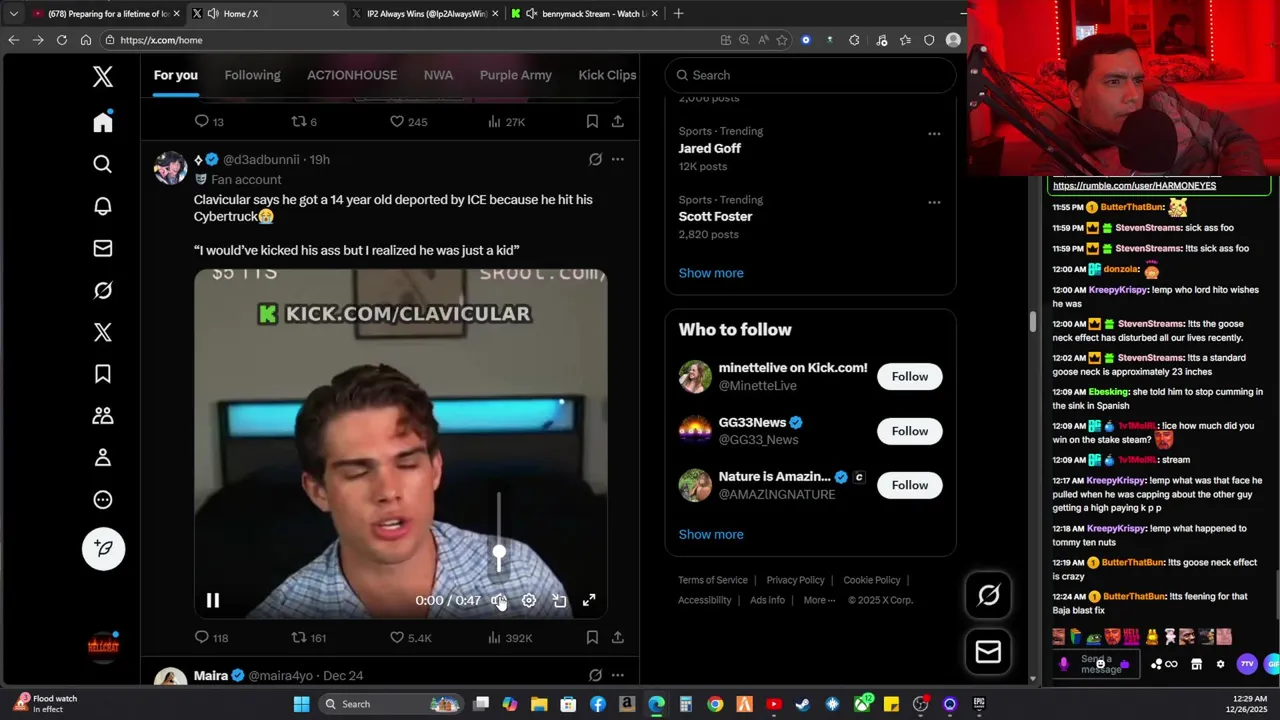Follow minettelive on Kick.com!
This screenshot has height=720, width=1280.
click(x=910, y=377)
